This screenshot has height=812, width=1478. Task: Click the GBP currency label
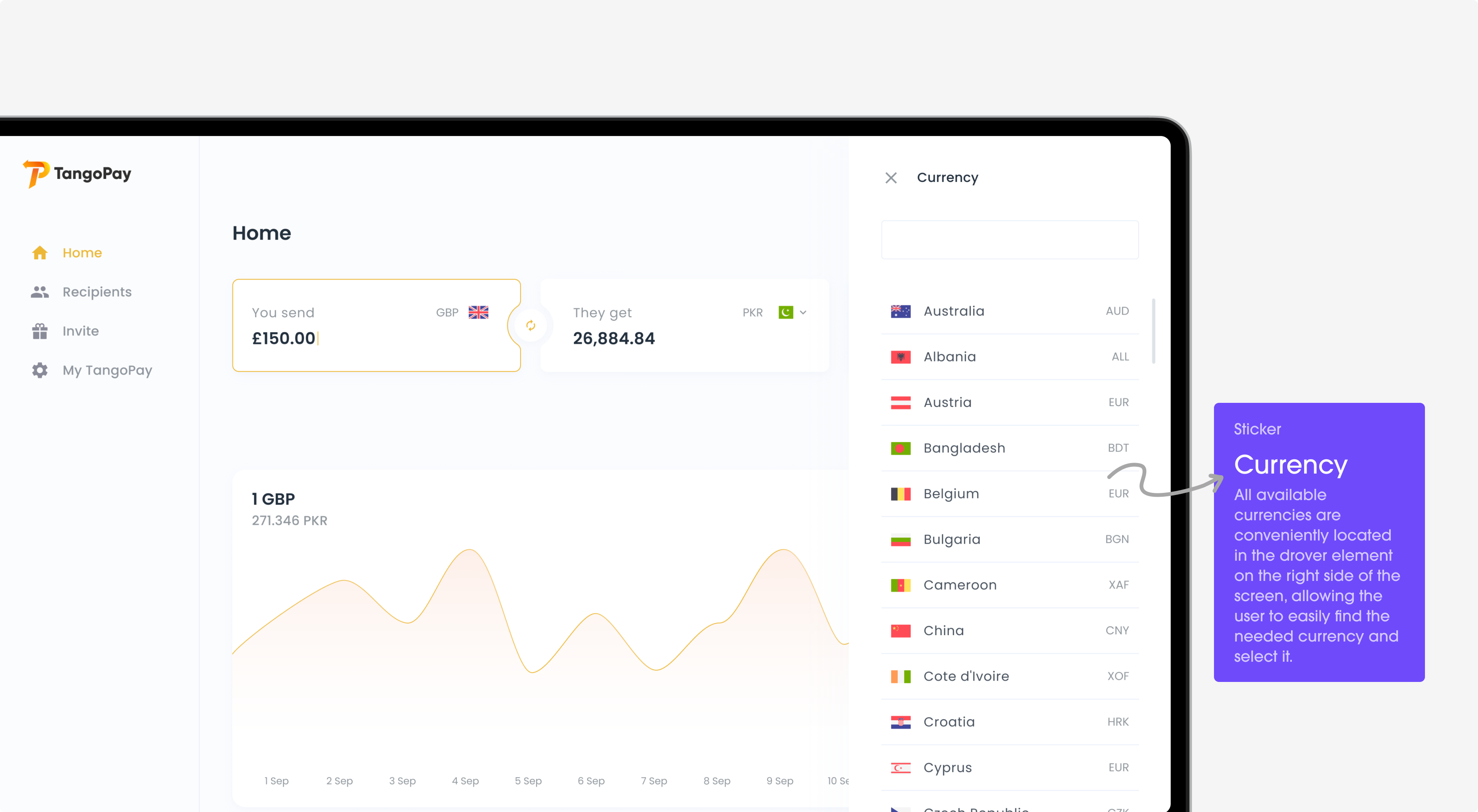click(x=447, y=312)
